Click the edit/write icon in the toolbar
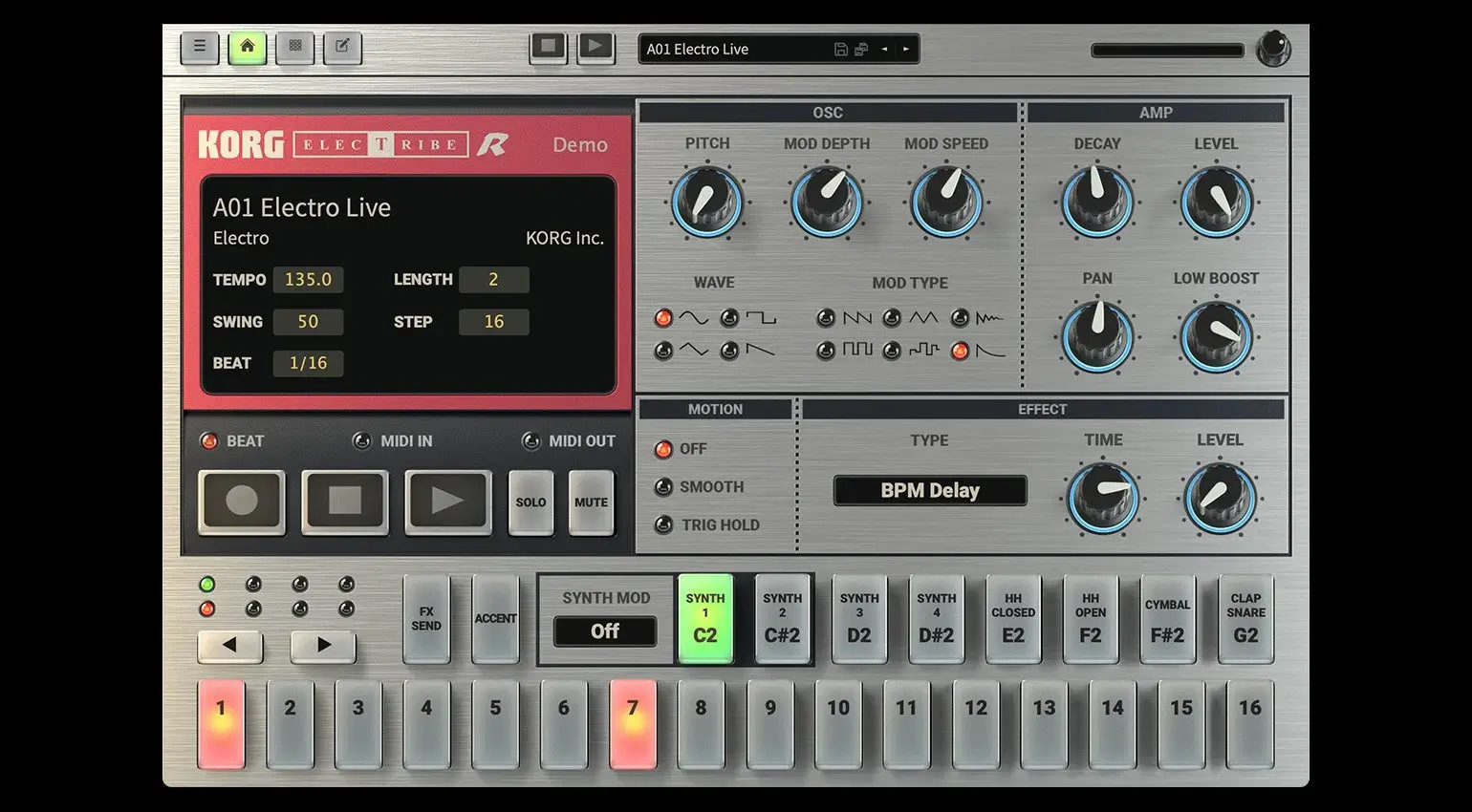Image resolution: width=1472 pixels, height=812 pixels. pyautogui.click(x=341, y=47)
